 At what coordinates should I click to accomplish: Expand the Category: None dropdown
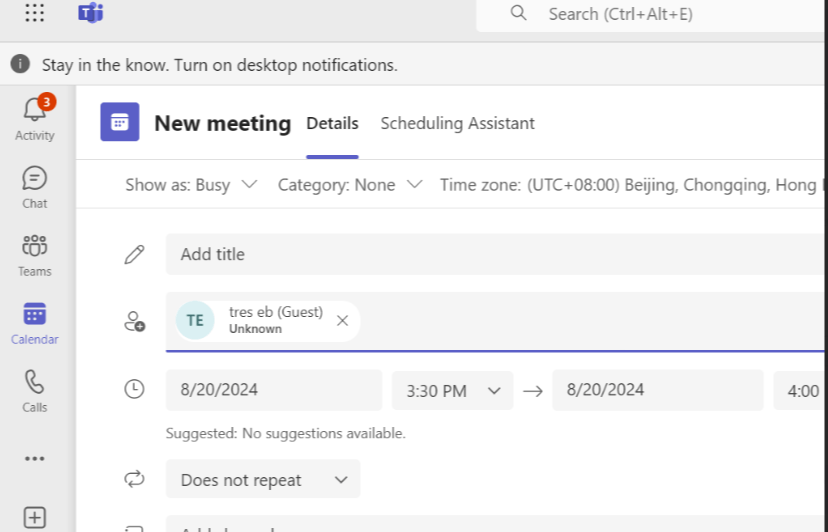click(x=350, y=185)
